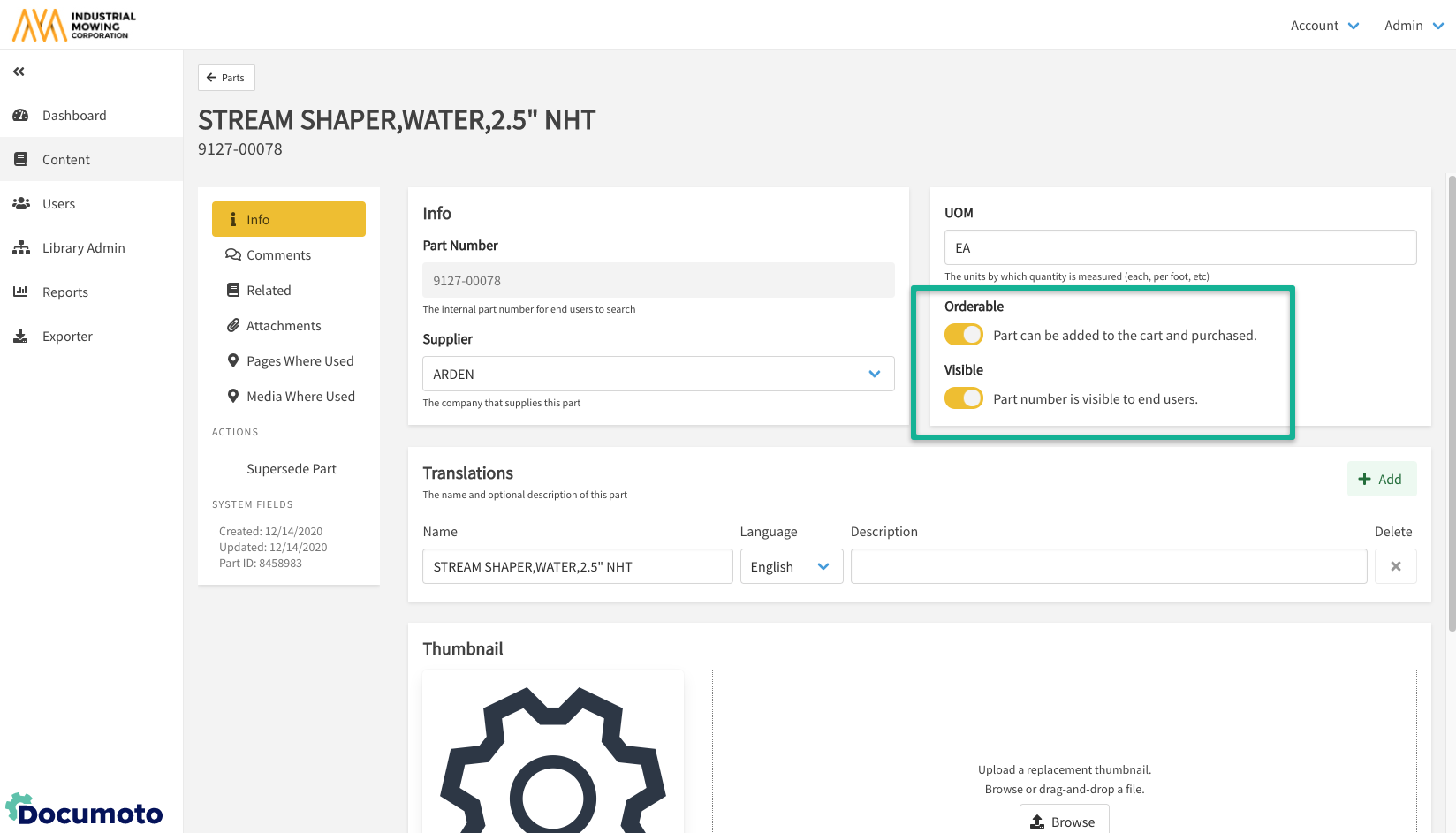Switch to the Comments tab
This screenshot has width=1456, height=833.
(278, 255)
